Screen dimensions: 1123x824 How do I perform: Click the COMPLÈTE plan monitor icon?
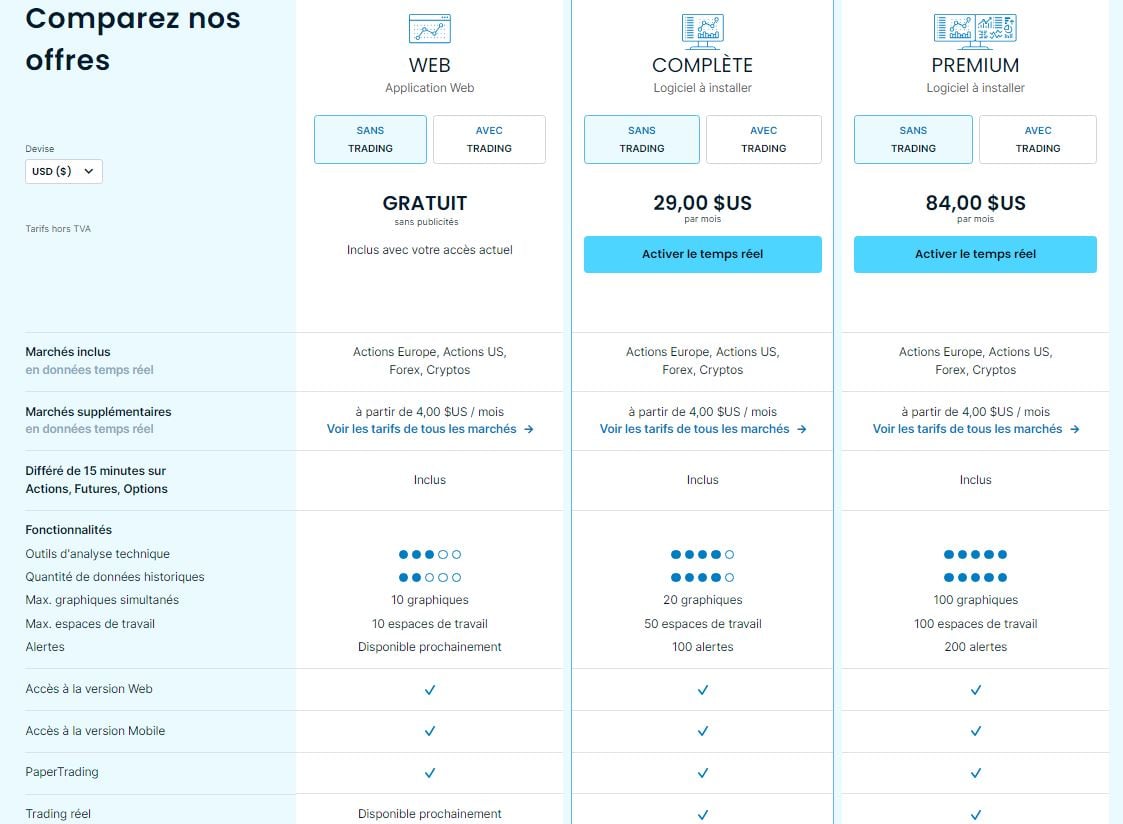(702, 30)
